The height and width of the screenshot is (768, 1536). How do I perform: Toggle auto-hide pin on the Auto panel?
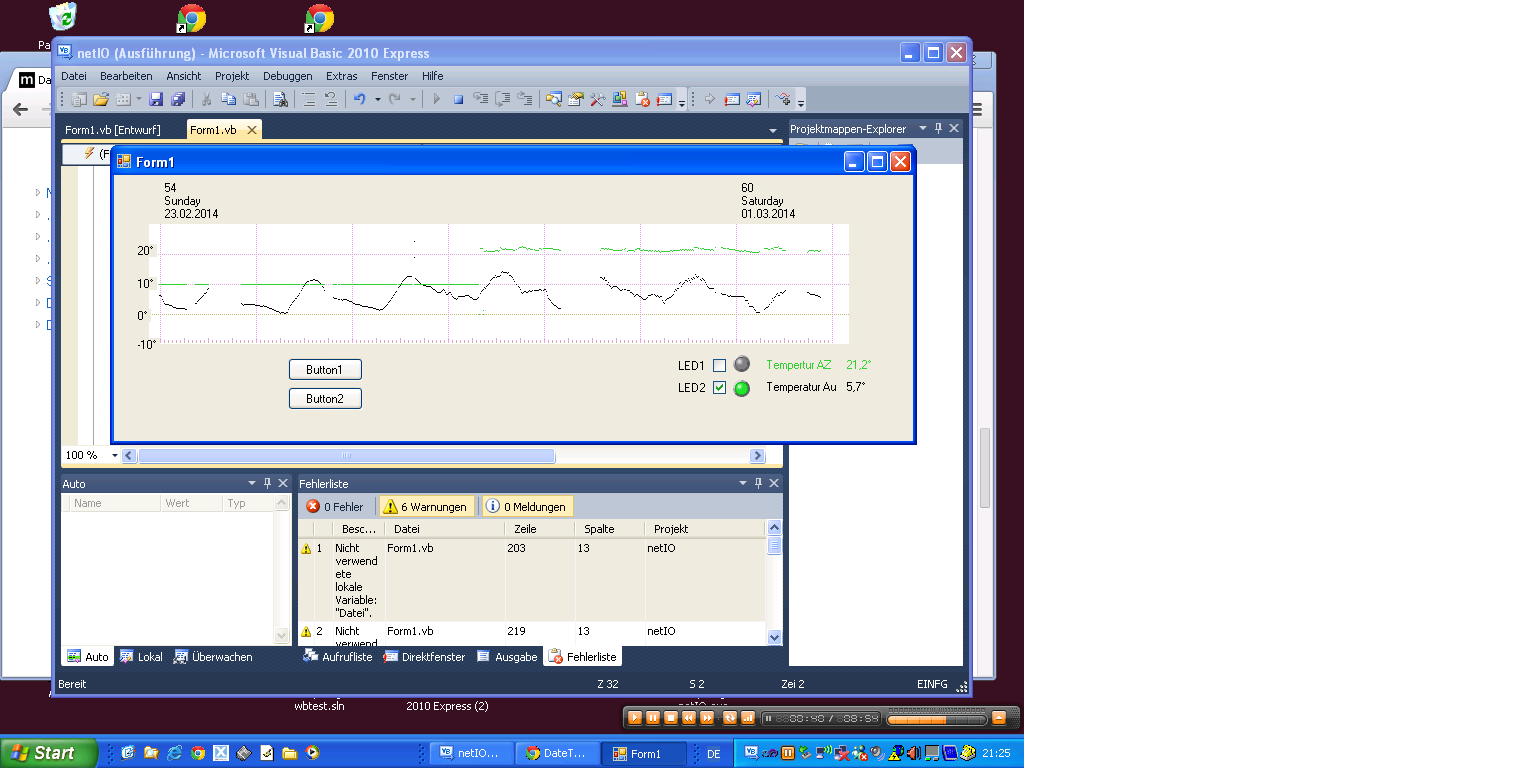pyautogui.click(x=267, y=483)
